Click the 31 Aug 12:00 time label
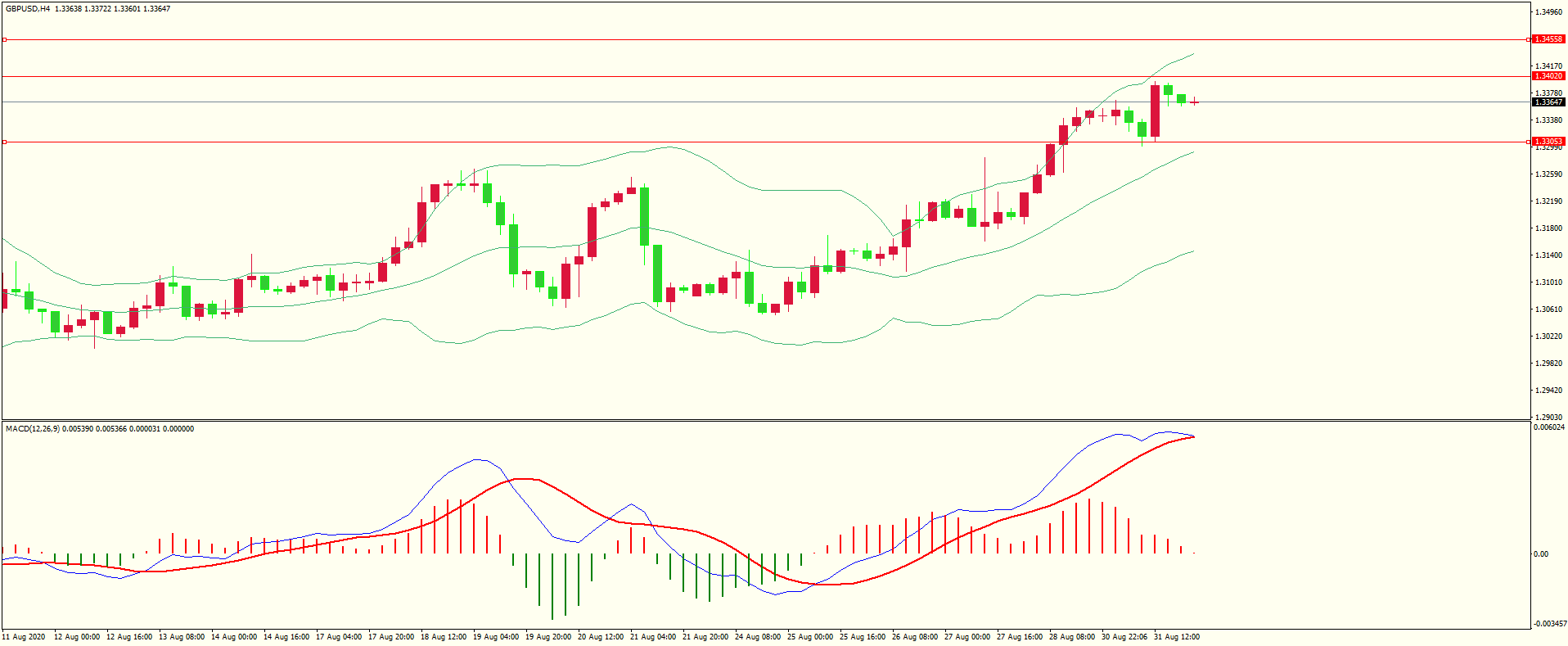Screen dimensions: 1568x646 [1177, 637]
